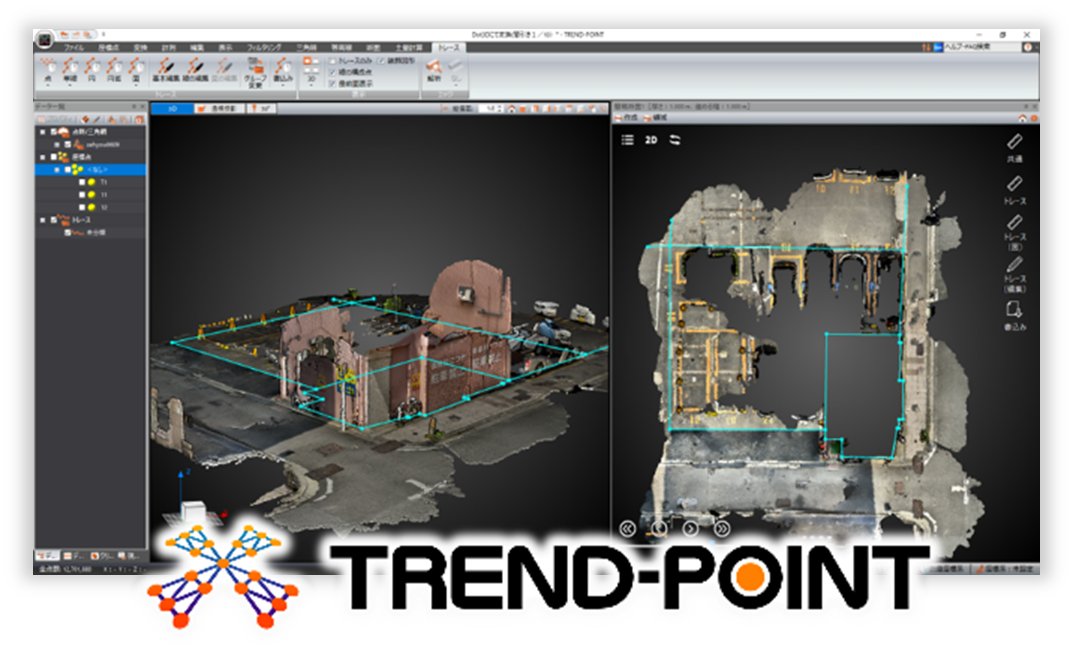The height and width of the screenshot is (652, 1073).
Task: Select the トレース(編集) pencil tool
Action: [1014, 274]
